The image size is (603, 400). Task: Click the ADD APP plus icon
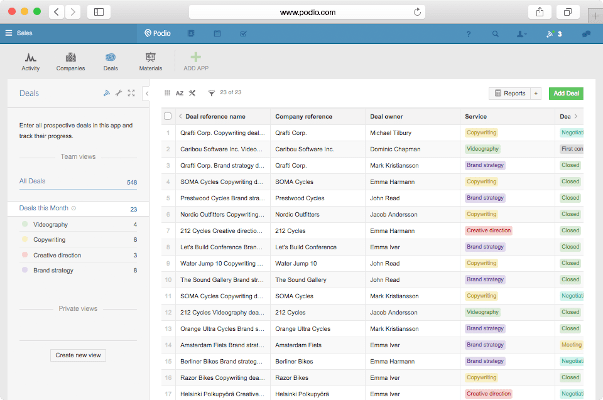196,57
